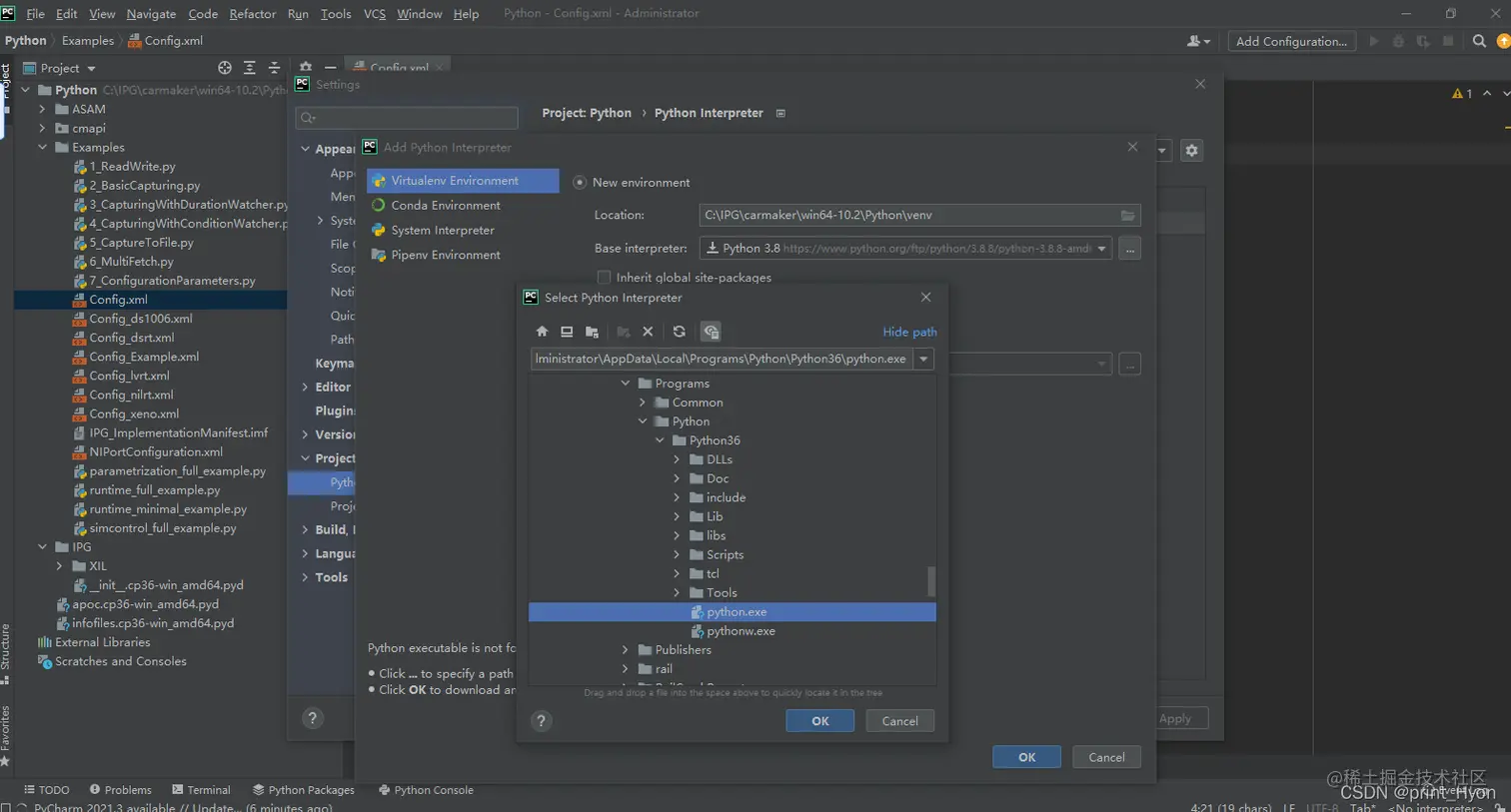Open Python Packages tool window tab
This screenshot has height=812, width=1511.
pos(303,790)
